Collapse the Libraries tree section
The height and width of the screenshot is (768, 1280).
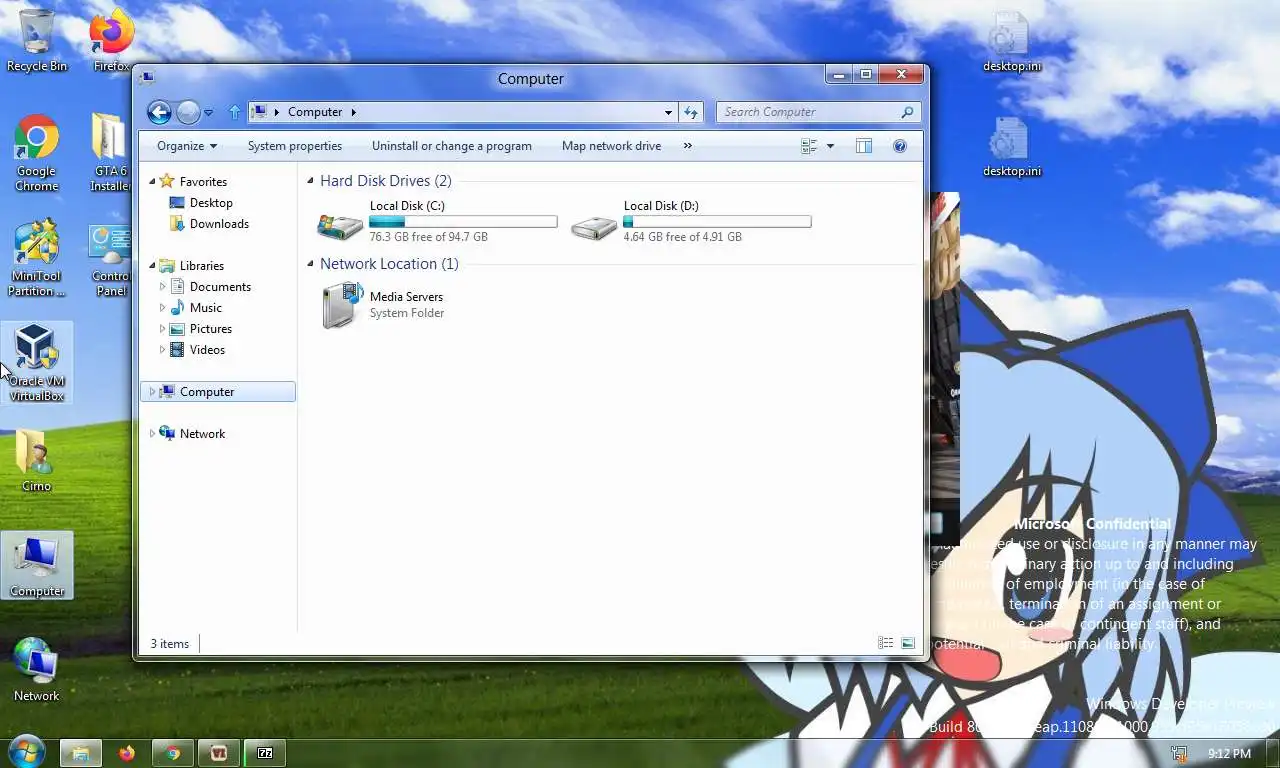pos(153,265)
